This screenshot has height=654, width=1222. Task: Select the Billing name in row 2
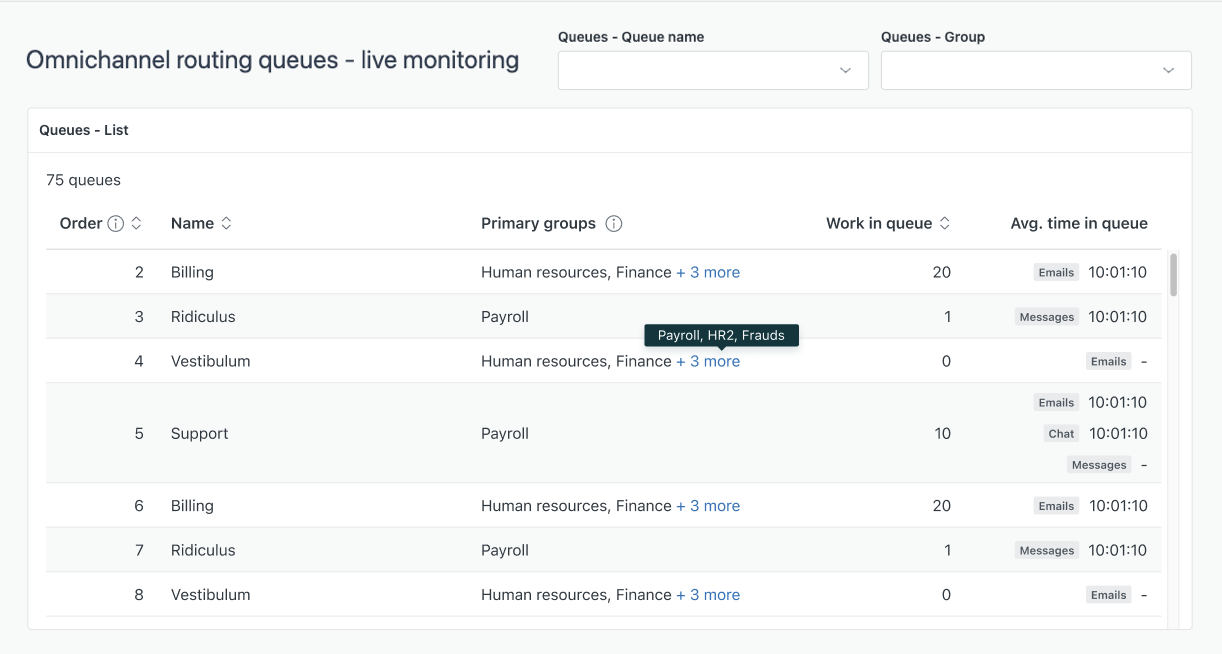[192, 272]
